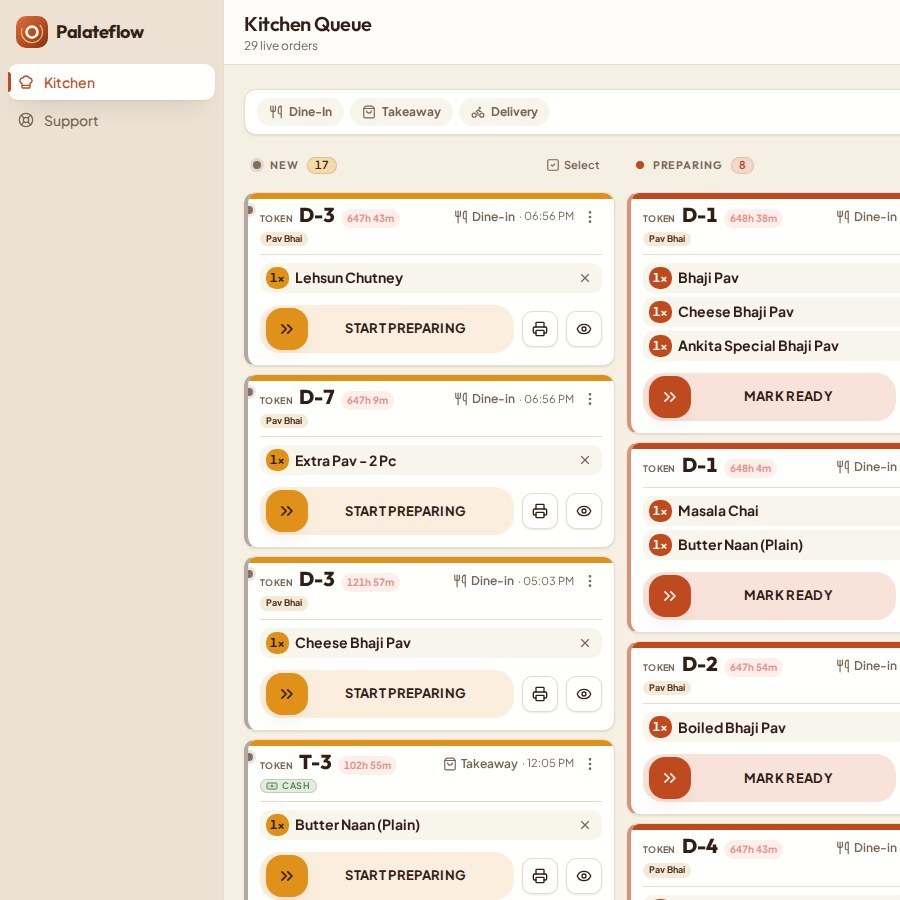900x900 pixels.
Task: Open more options for D-7 order
Action: coord(589,399)
